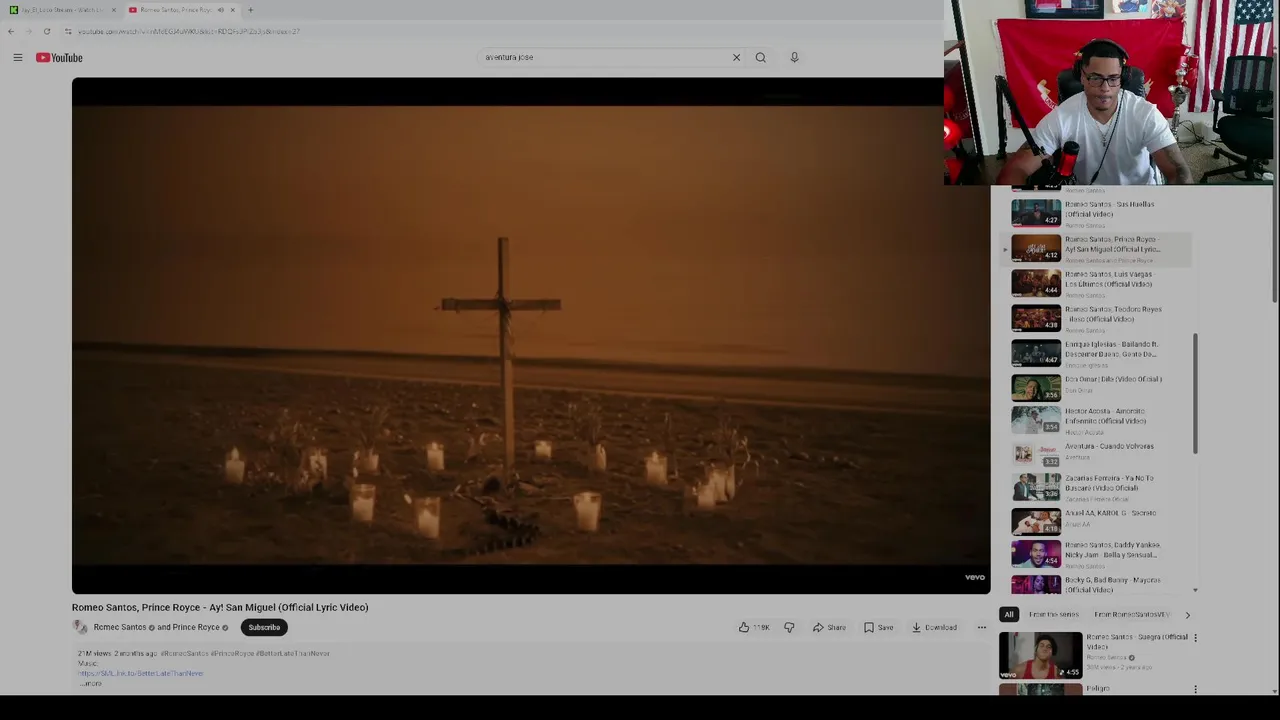Viewport: 1280px width, 720px height.
Task: Click the video title text
Action: point(220,607)
